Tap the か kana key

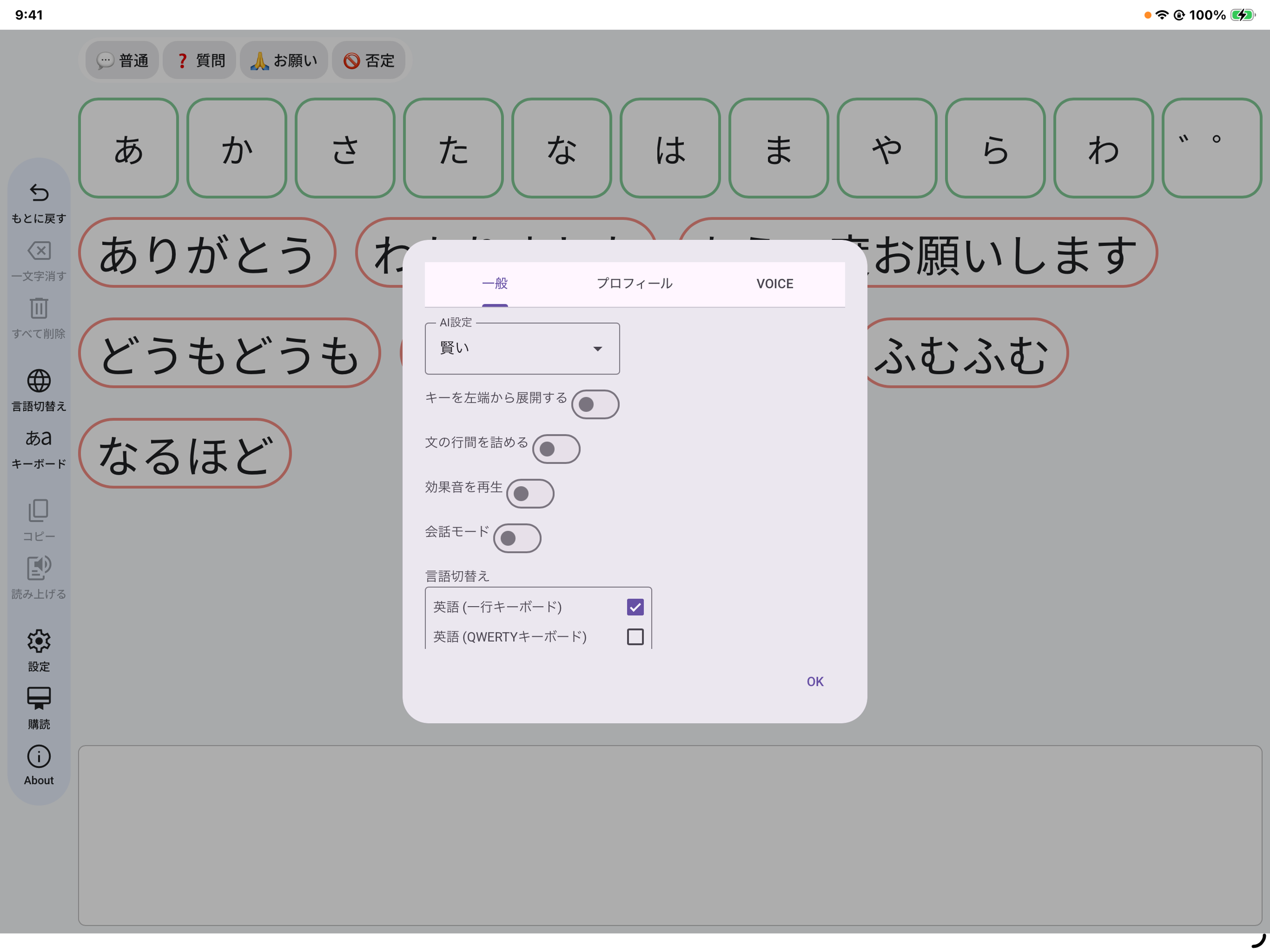coord(237,149)
